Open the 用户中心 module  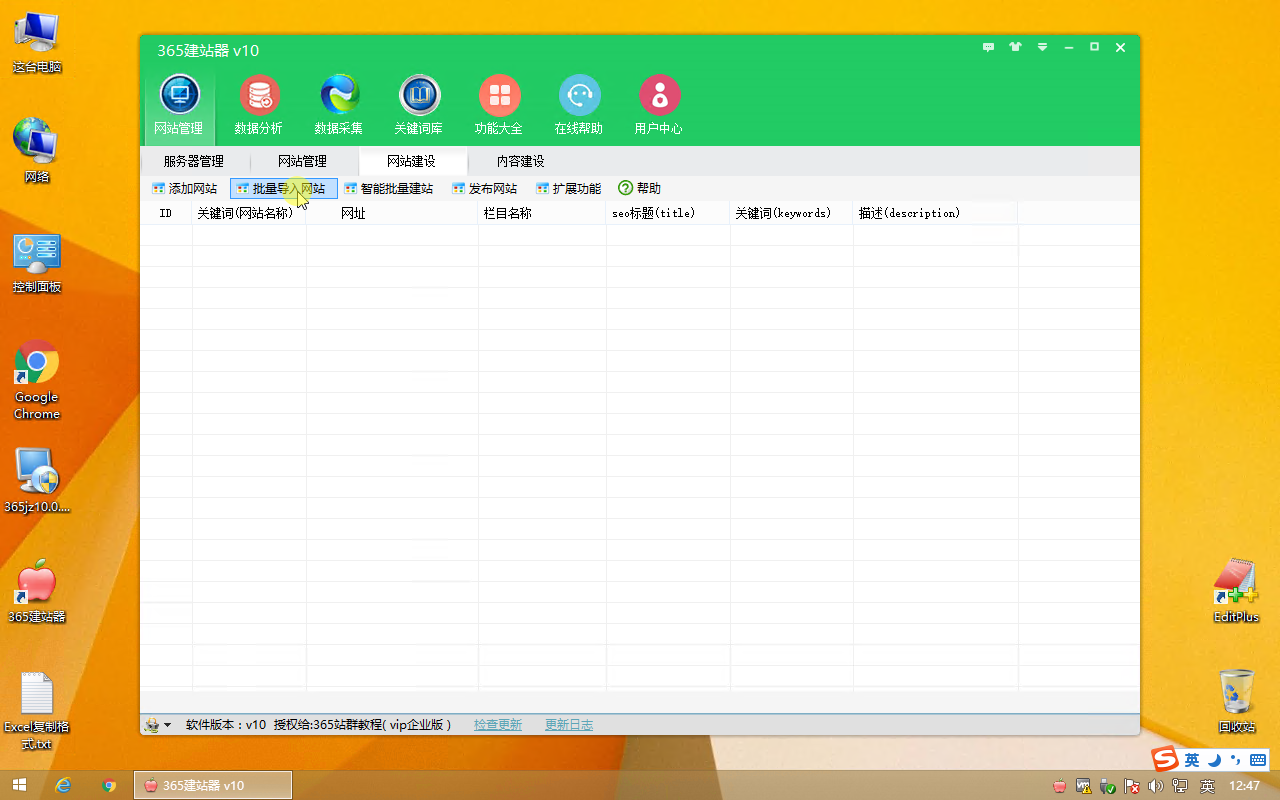pos(659,105)
